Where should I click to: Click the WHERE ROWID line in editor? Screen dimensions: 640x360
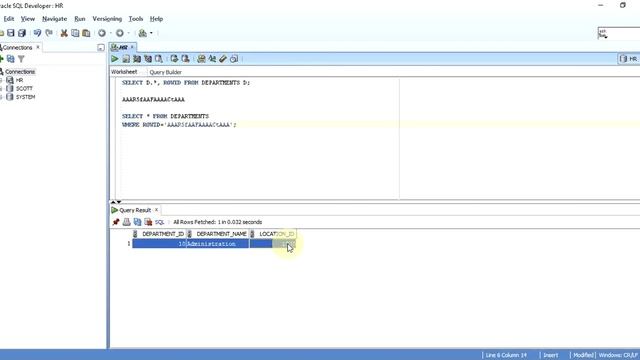(179, 125)
